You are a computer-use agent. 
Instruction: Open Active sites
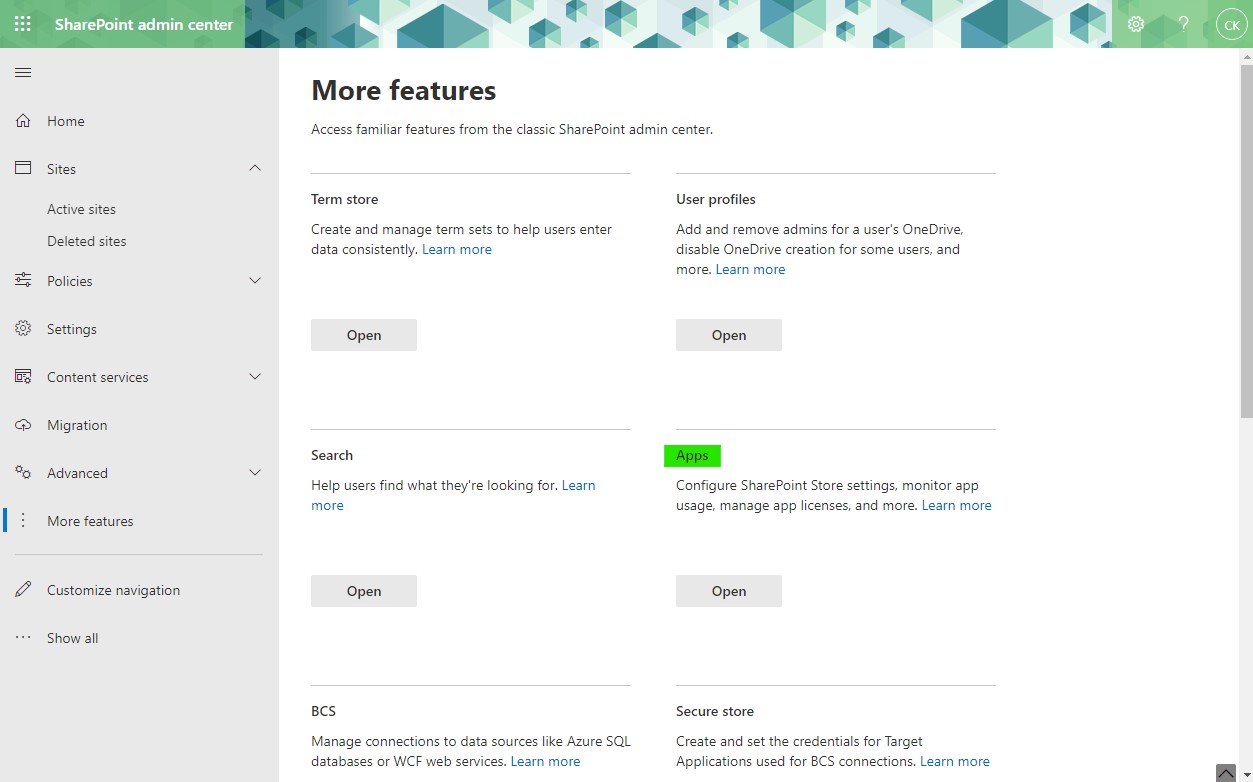tap(81, 209)
